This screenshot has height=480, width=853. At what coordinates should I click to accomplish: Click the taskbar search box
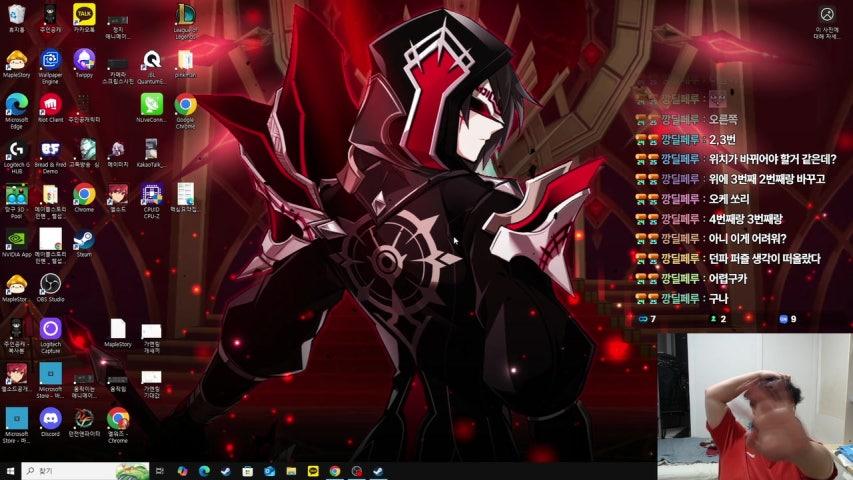(85, 471)
